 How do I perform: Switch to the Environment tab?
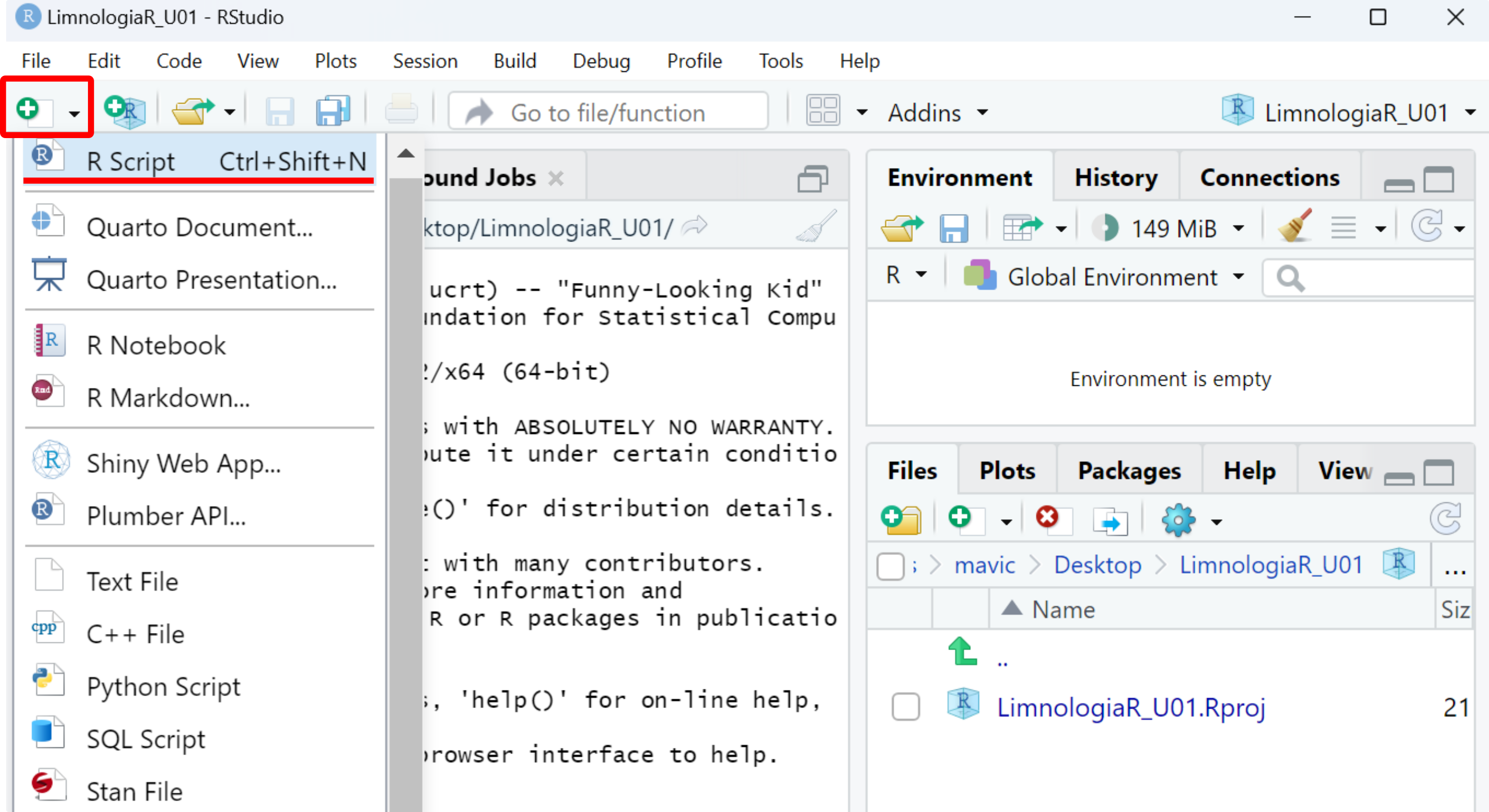[x=959, y=177]
